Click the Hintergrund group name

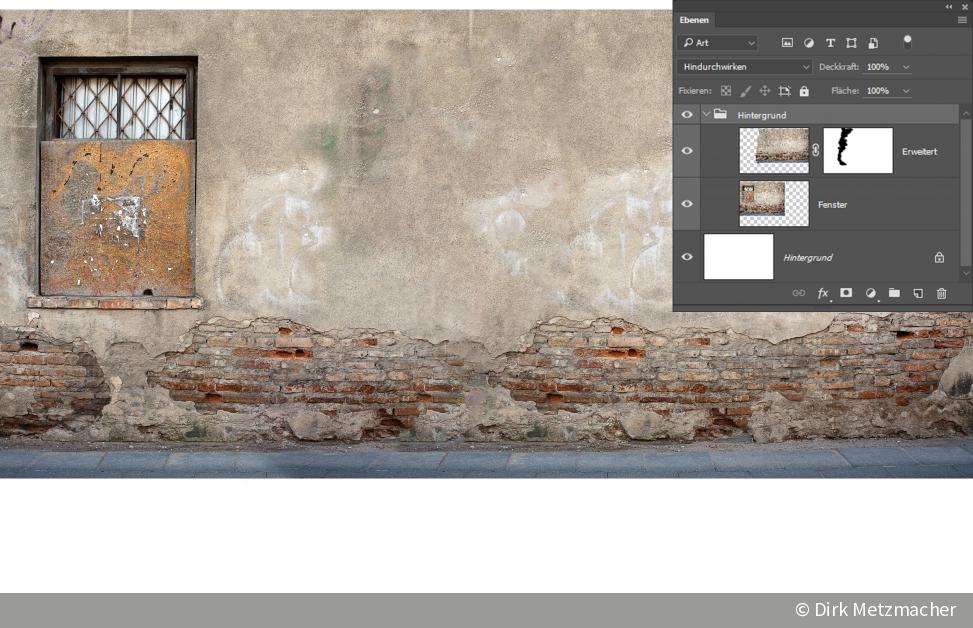pos(761,115)
